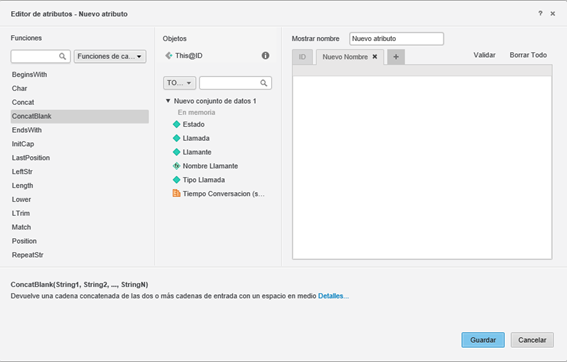Click the Nombre Llamante derived attribute icon
Viewport: 567px width, 362px height.
click(176, 166)
